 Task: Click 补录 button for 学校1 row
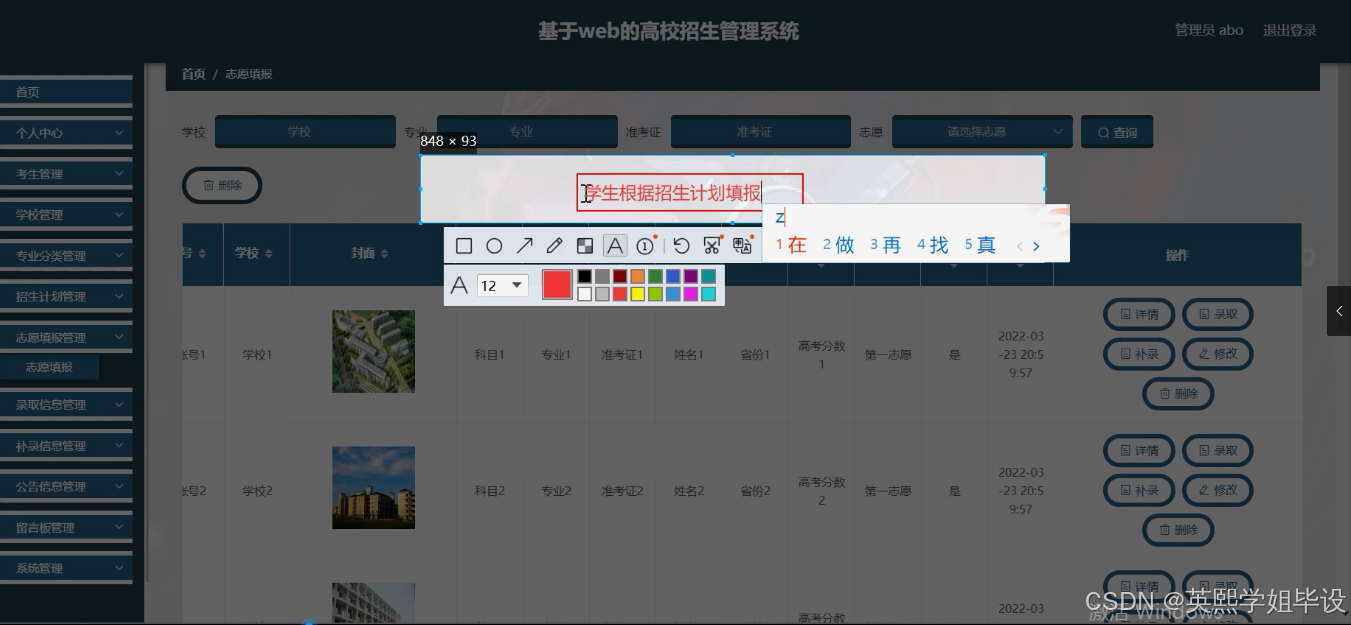click(x=1139, y=354)
